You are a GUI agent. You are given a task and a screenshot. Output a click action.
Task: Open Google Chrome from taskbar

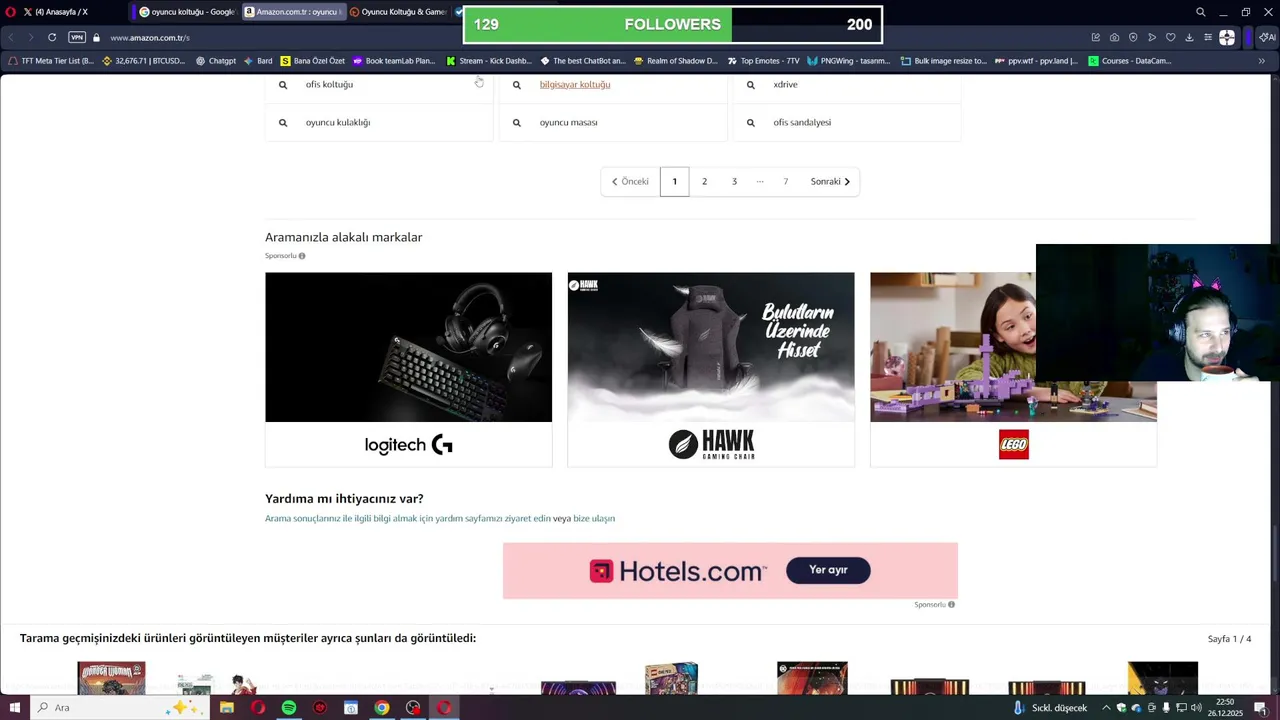click(x=382, y=708)
